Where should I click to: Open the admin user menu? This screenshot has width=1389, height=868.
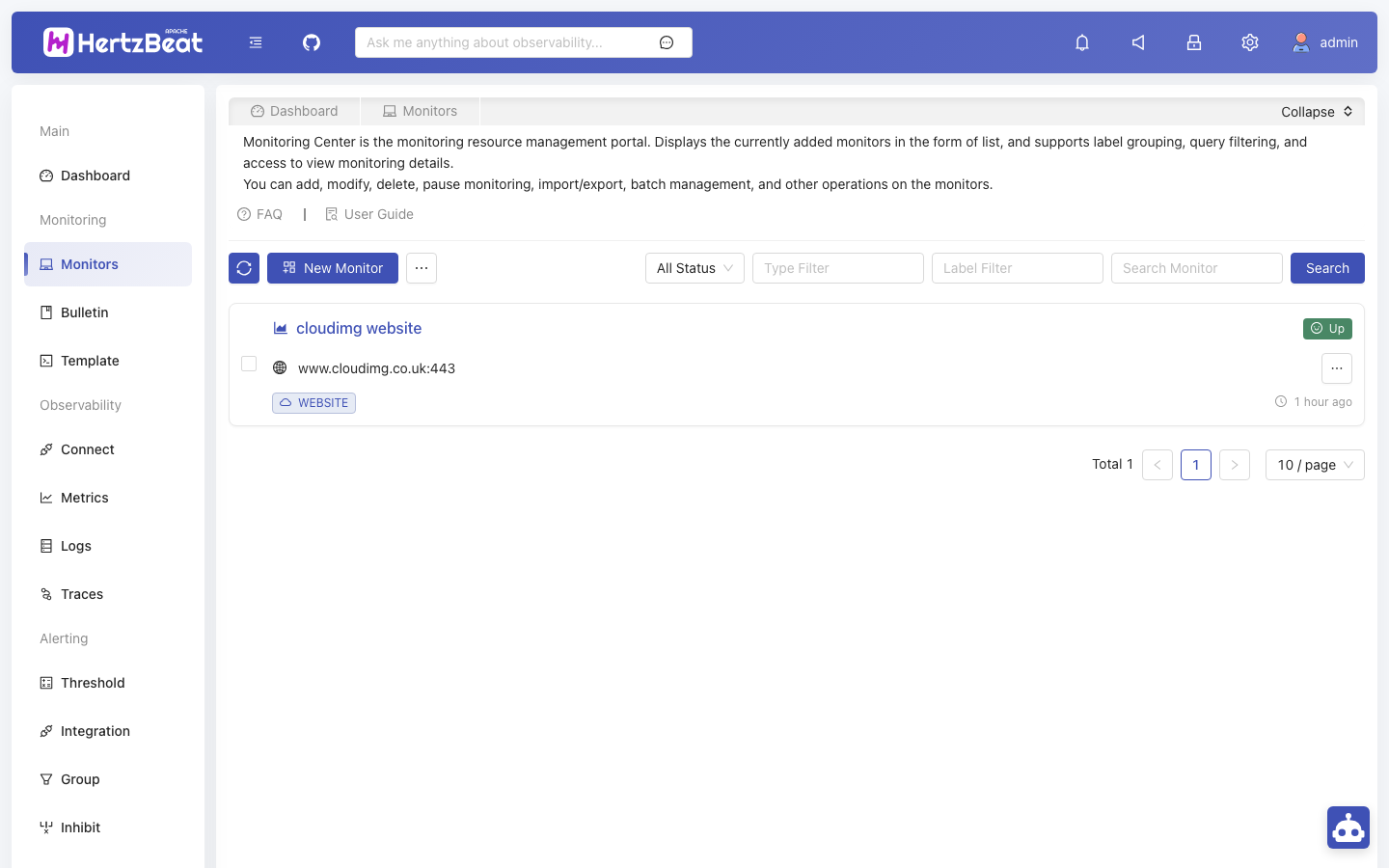[x=1325, y=42]
